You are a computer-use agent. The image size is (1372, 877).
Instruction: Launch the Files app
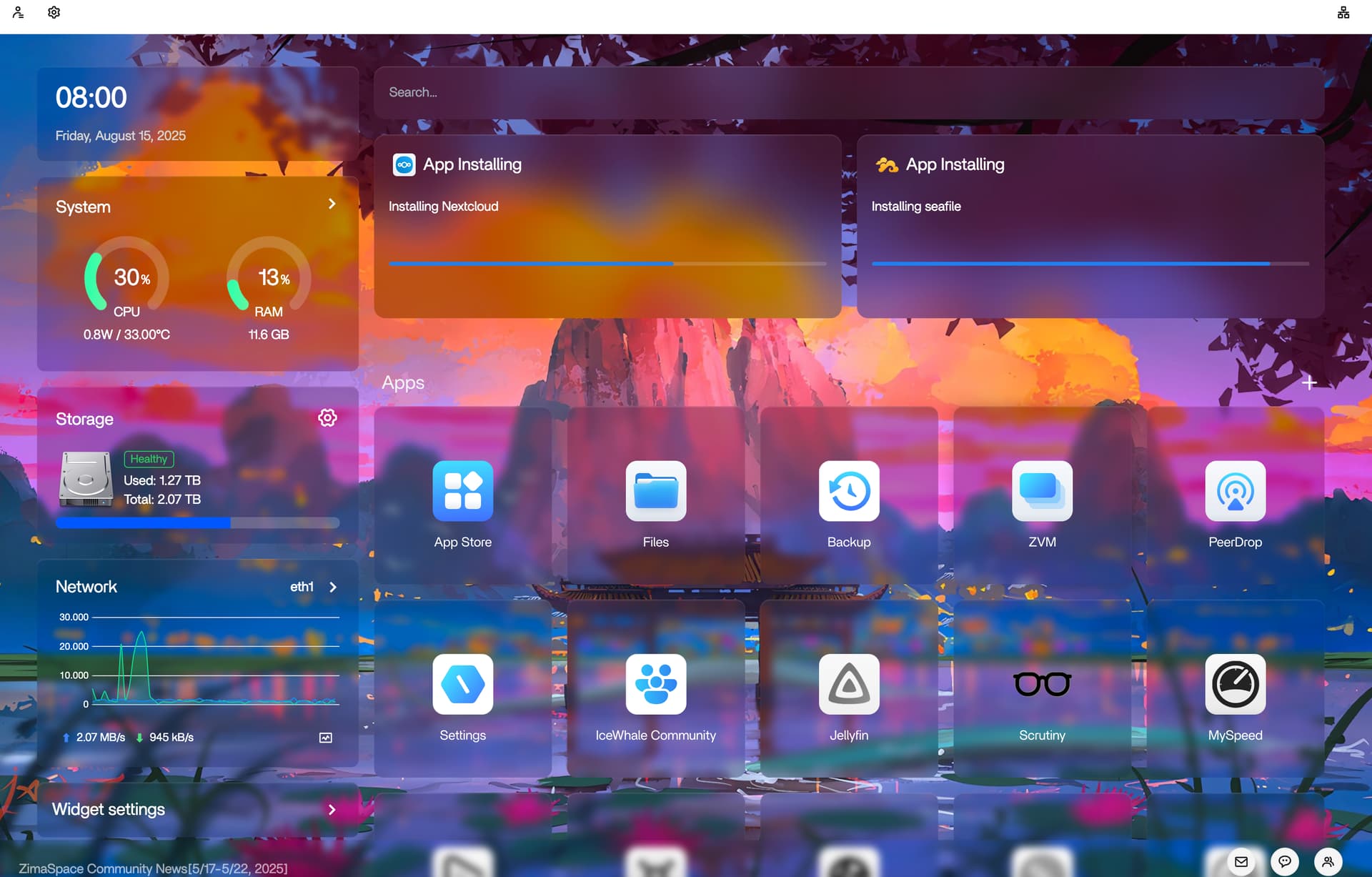click(x=655, y=491)
